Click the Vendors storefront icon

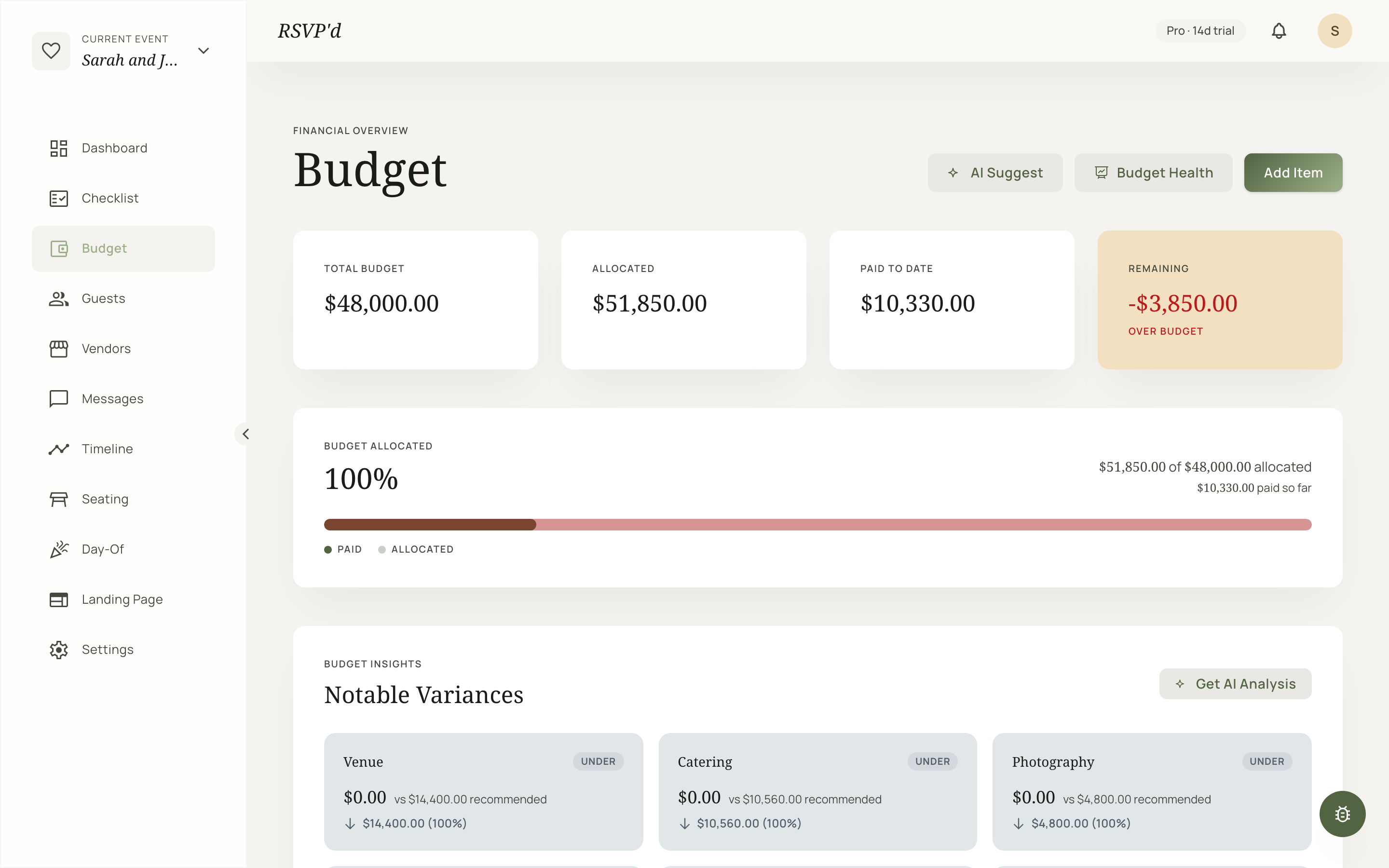tap(58, 349)
